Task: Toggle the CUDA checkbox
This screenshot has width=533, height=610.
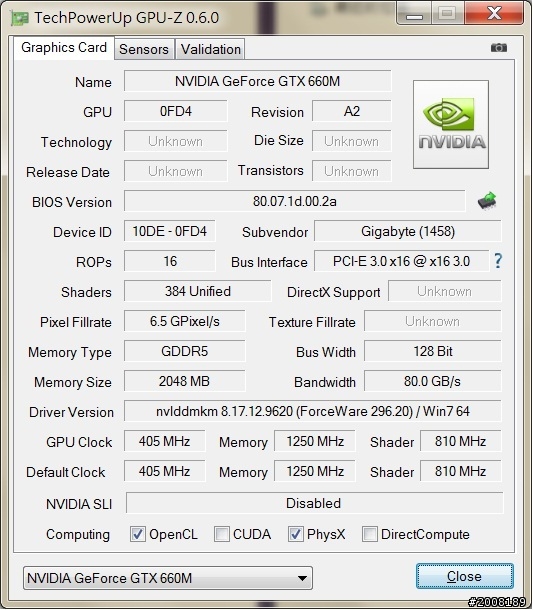Action: pyautogui.click(x=222, y=534)
